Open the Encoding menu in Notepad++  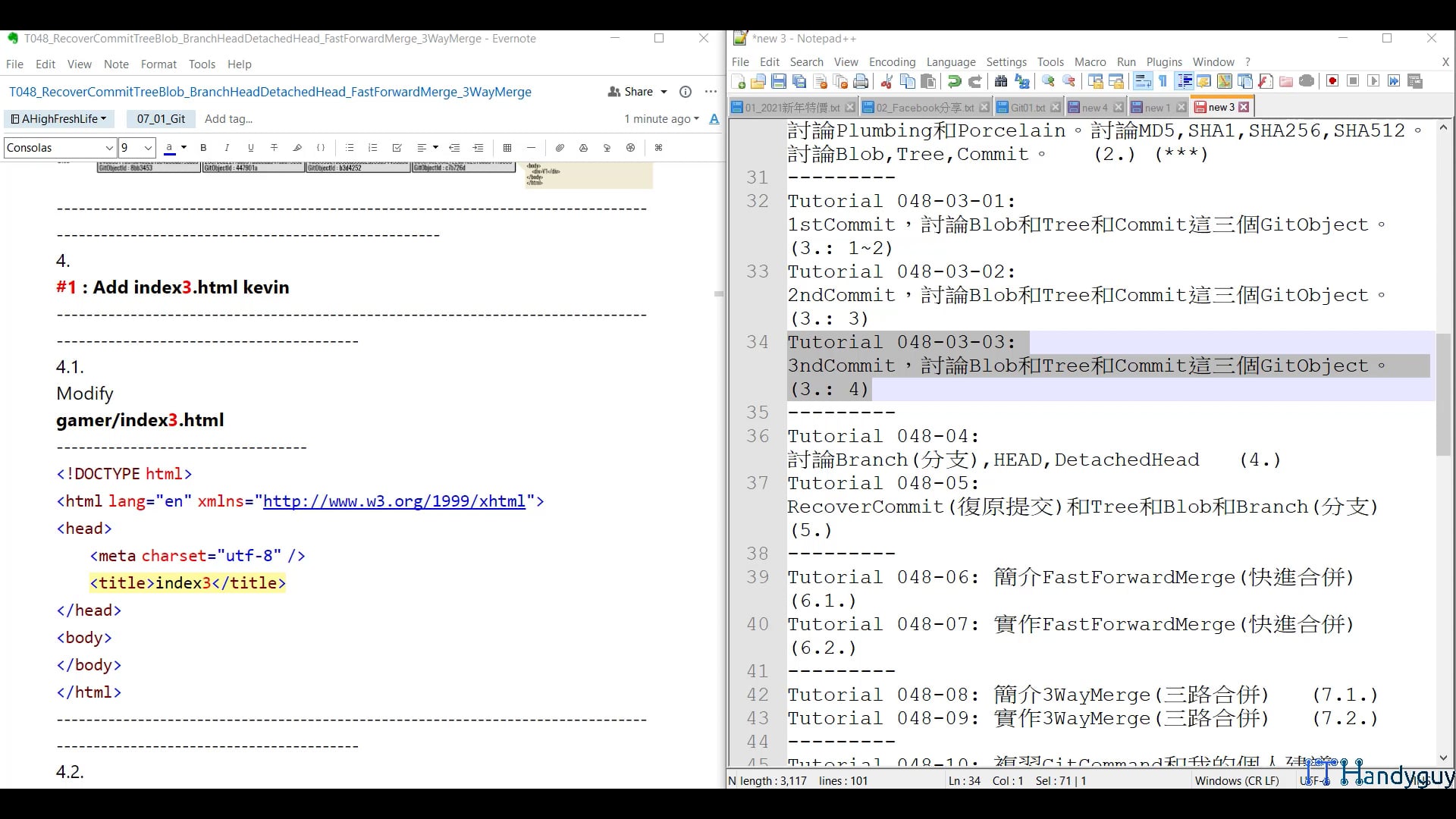(892, 62)
